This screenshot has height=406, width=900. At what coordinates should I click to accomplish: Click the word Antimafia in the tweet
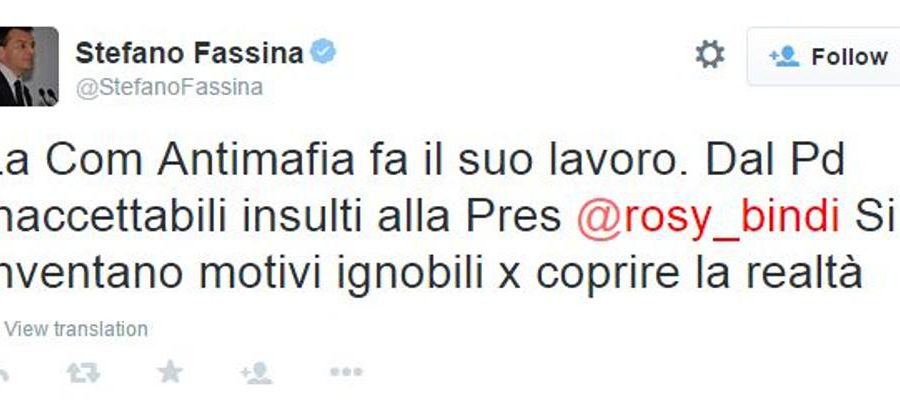coord(256,161)
